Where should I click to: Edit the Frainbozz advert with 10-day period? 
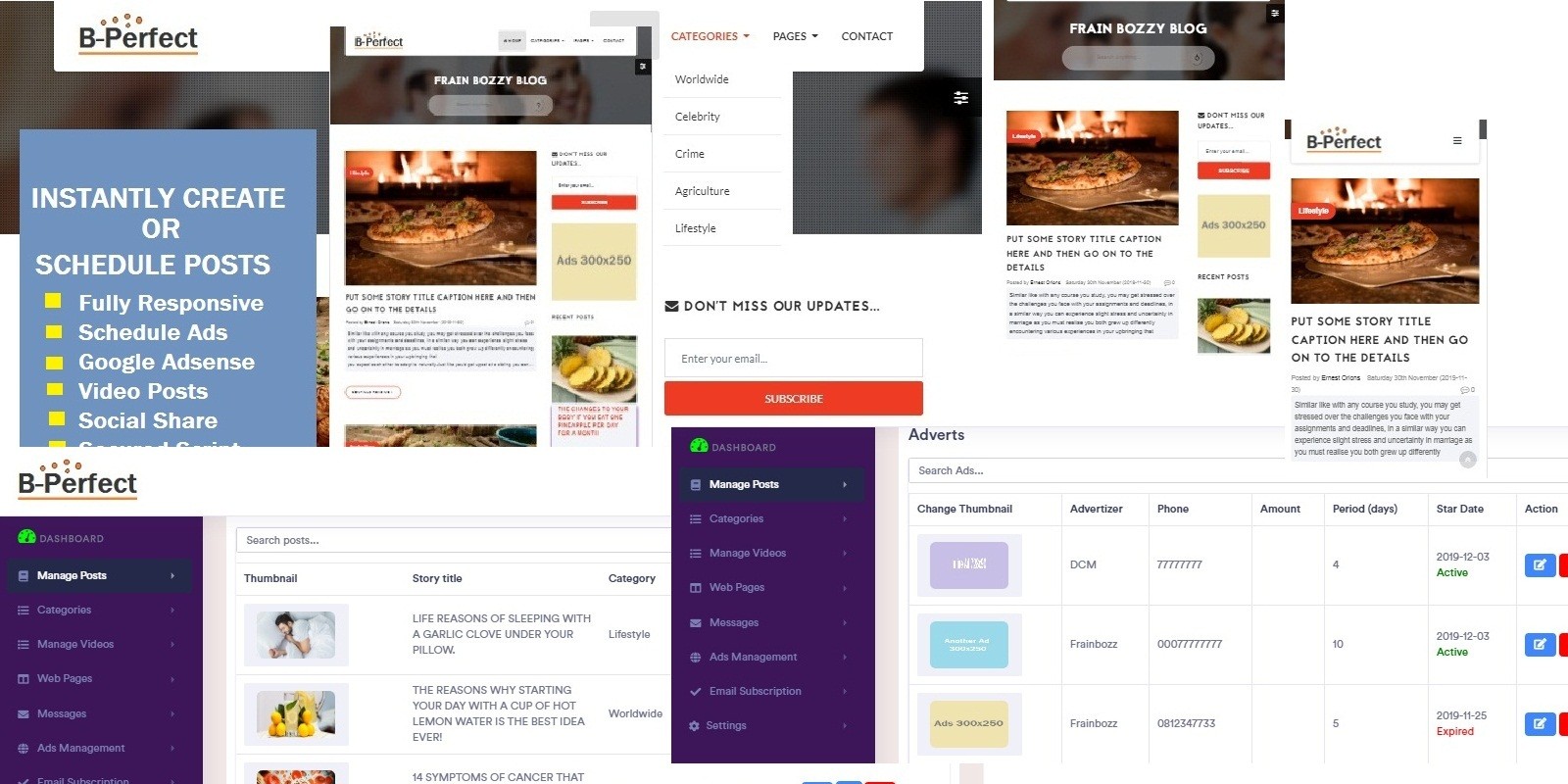pos(1540,645)
